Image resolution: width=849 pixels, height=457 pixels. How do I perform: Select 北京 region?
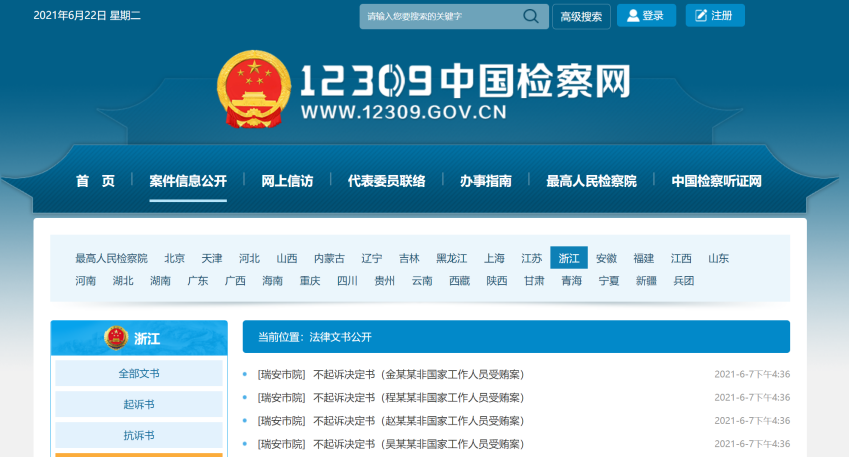click(174, 258)
